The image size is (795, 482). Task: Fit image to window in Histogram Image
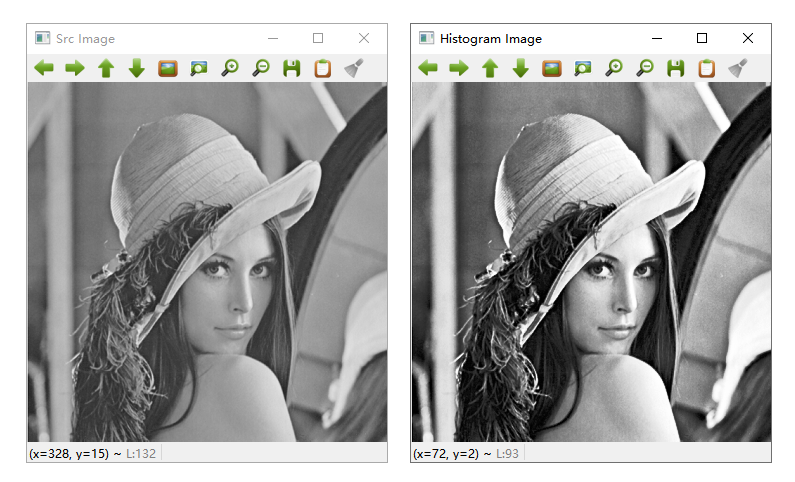[583, 68]
